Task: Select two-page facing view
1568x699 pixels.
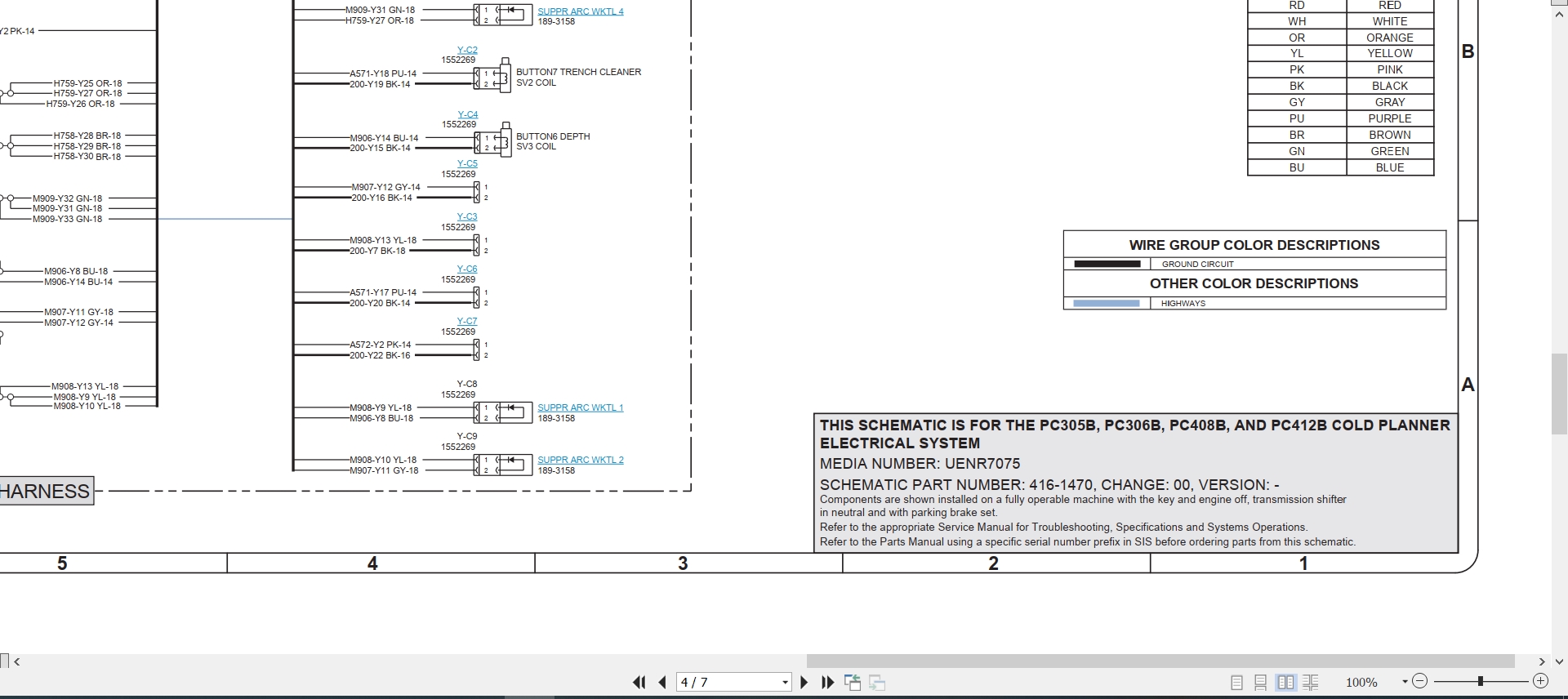Action: point(1285,682)
